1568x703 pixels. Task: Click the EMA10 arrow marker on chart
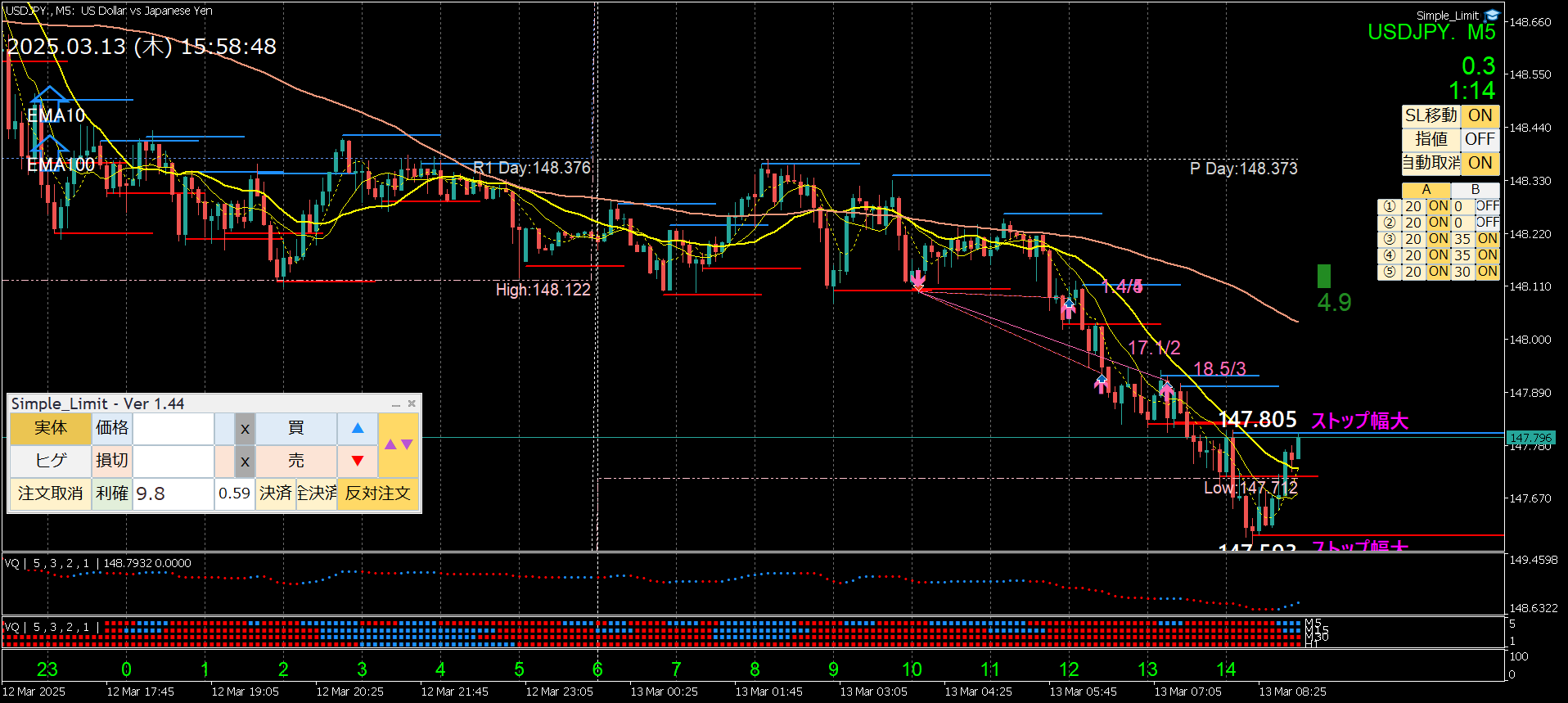(x=49, y=97)
